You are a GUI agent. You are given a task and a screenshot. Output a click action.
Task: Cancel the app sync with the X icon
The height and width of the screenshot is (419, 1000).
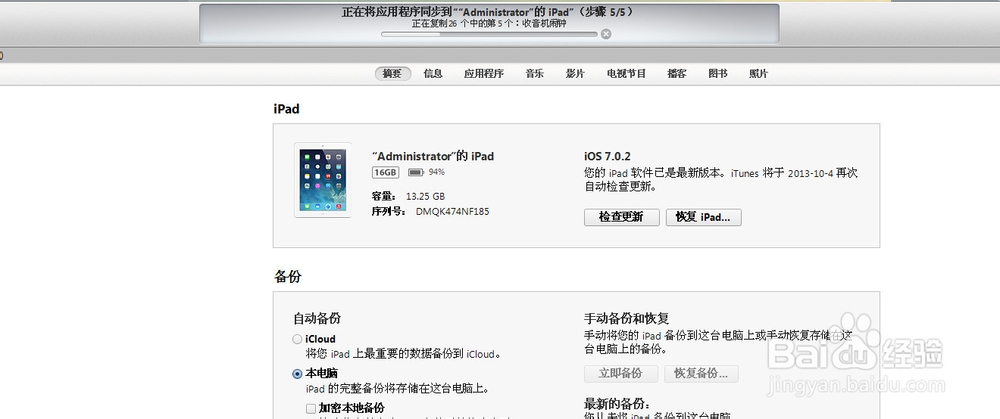tap(606, 34)
